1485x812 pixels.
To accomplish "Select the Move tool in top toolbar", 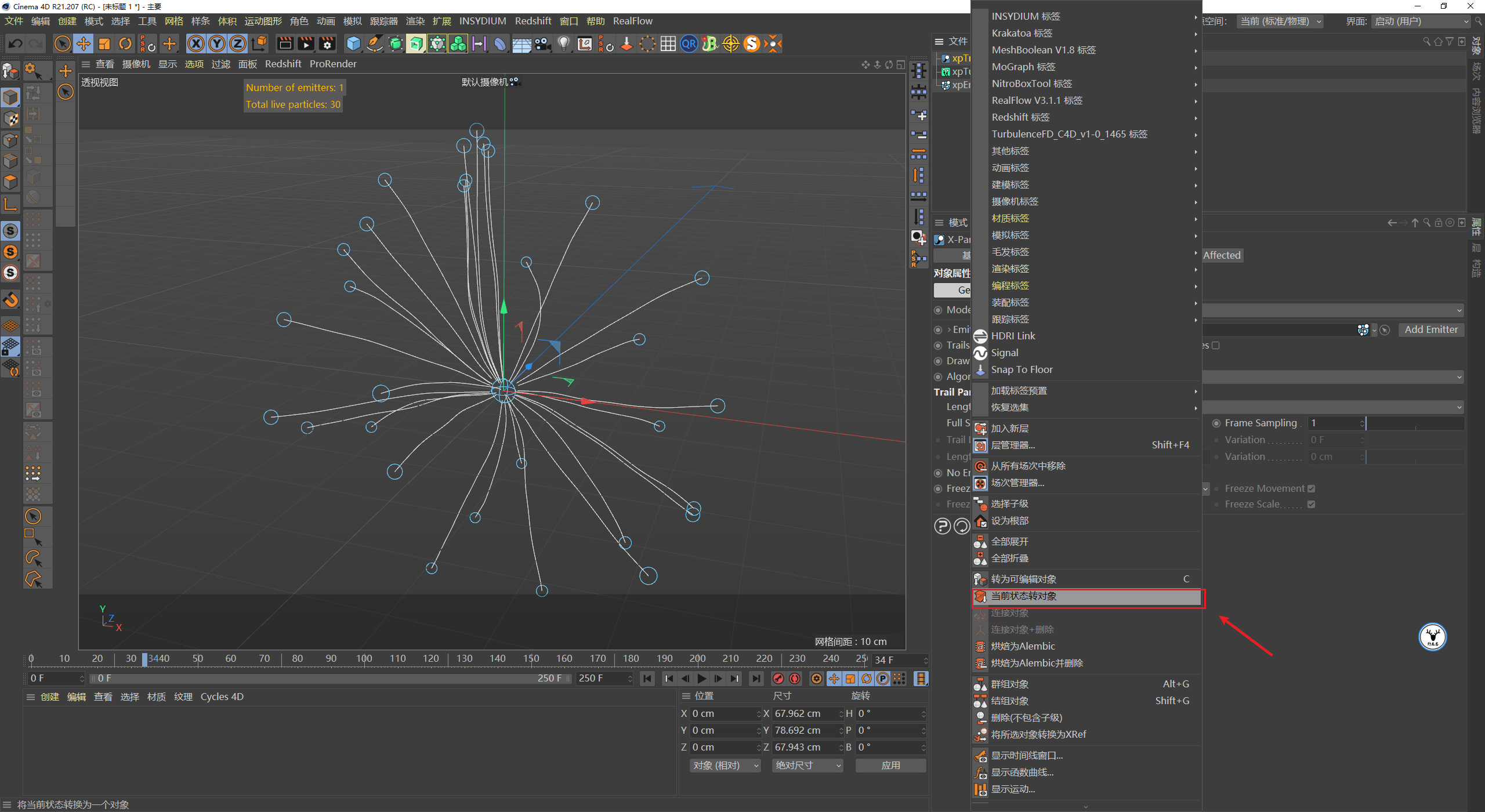I will pos(84,43).
